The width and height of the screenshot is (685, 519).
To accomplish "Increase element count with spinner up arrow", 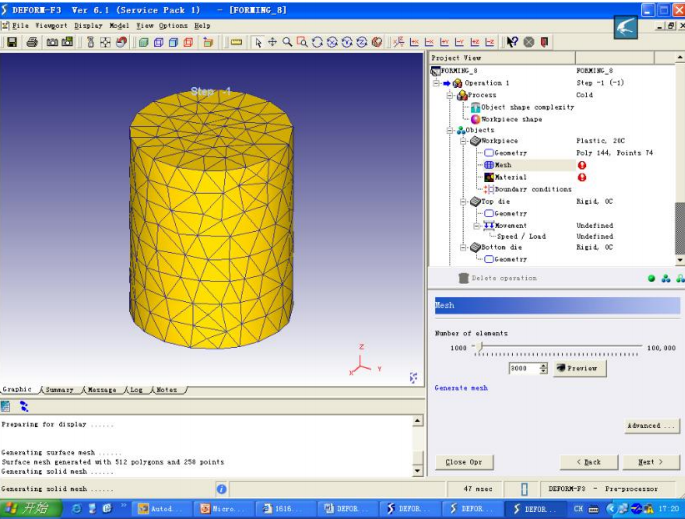I will 543,366.
